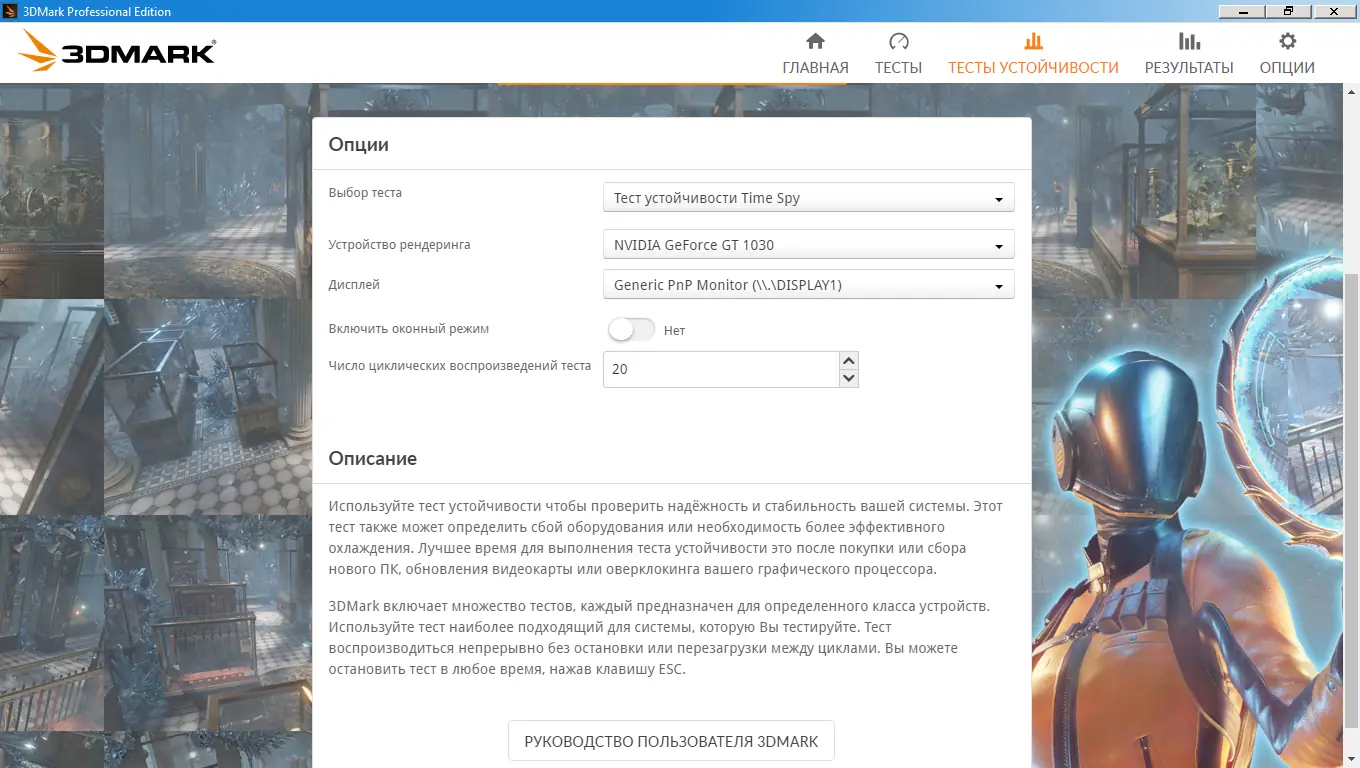Viewport: 1360px width, 768px height.
Task: Open the rendering device dropdown
Action: (x=808, y=244)
